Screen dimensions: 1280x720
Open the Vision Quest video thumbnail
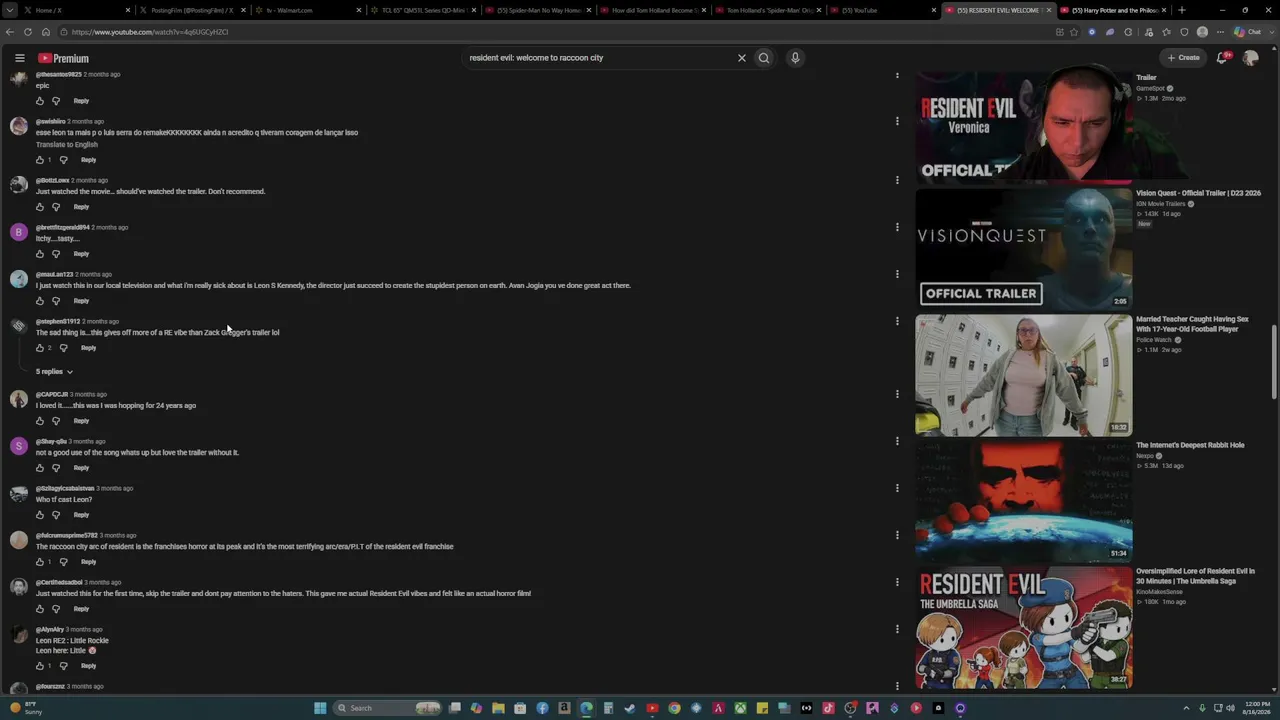coord(1024,248)
